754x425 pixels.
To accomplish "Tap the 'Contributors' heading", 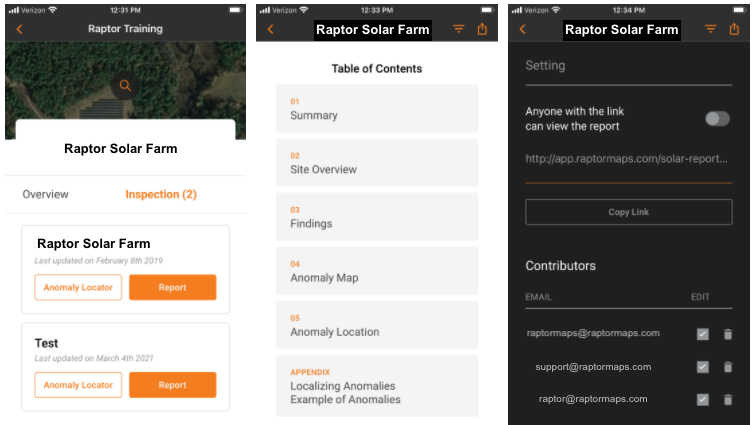I will [x=561, y=266].
